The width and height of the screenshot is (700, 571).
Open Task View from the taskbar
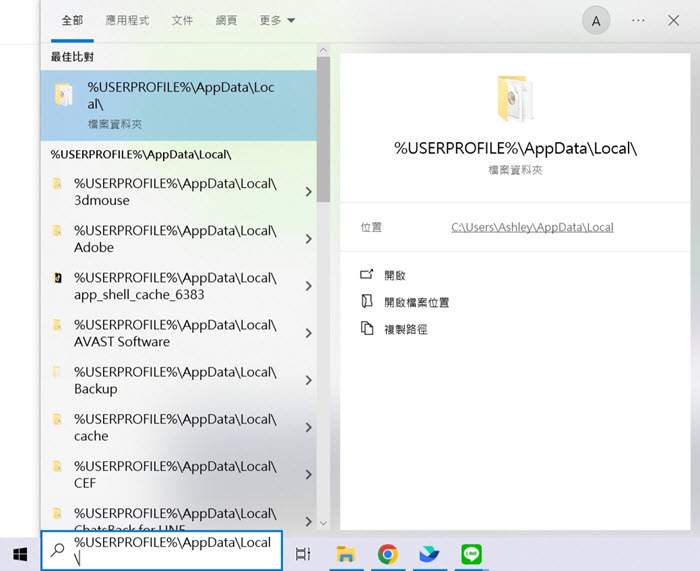point(303,553)
